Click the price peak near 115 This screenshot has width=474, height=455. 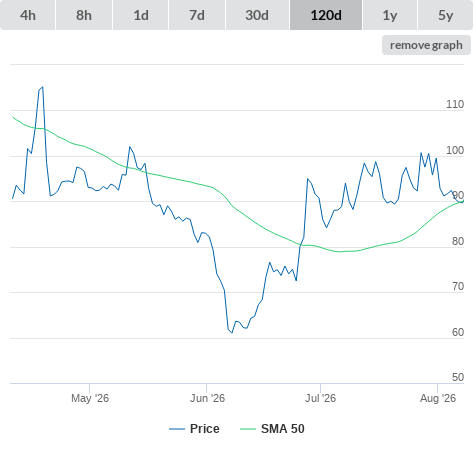(x=42, y=87)
